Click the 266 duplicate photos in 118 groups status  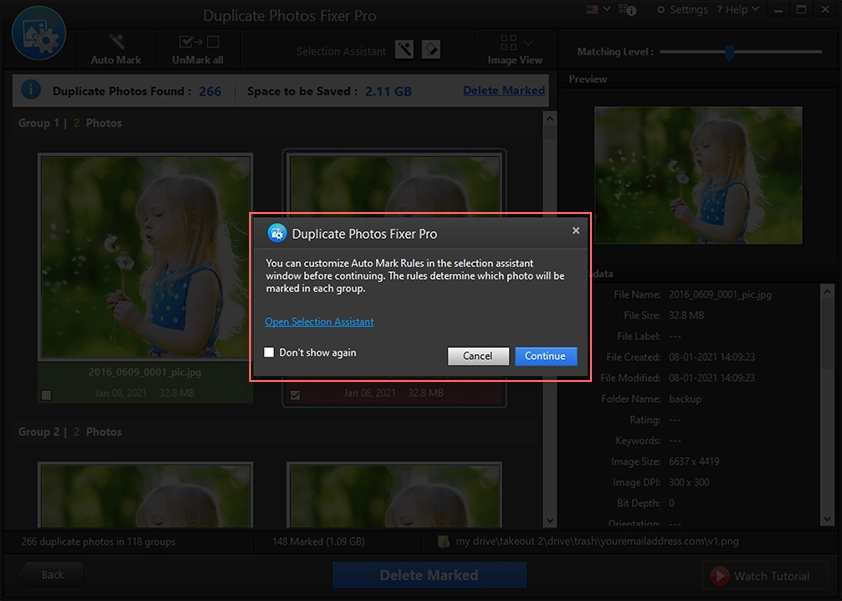pos(98,541)
